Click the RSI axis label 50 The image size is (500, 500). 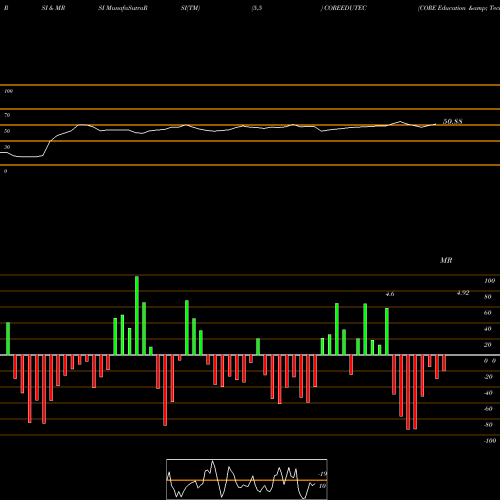click(x=7, y=131)
